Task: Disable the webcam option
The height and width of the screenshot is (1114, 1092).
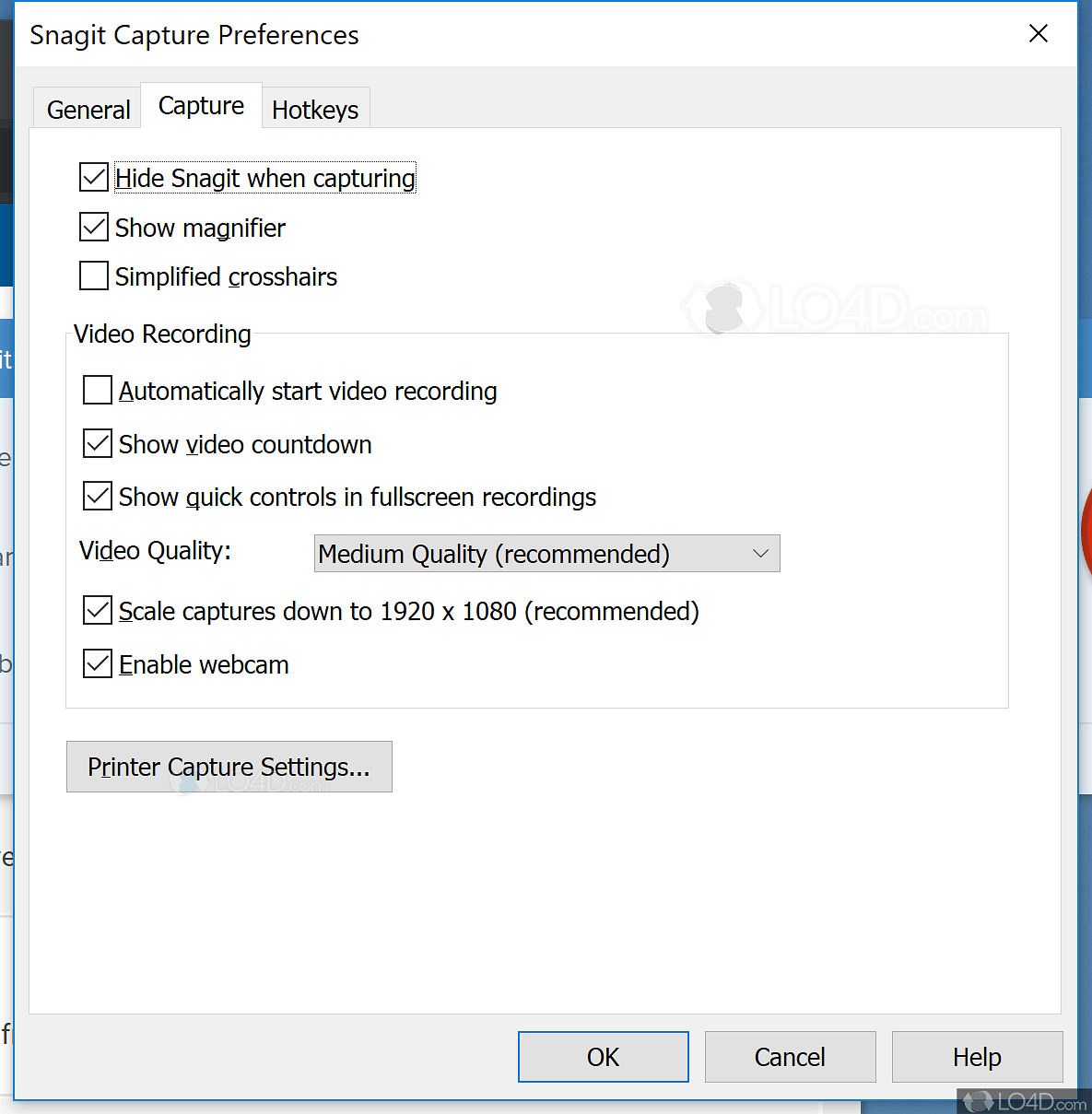Action: tap(97, 663)
